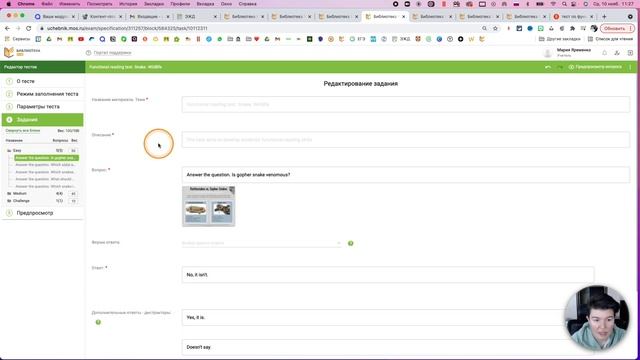Open the "Файл" menu in menu bar
Screen dimensions: 640x360
[x=47, y=4]
